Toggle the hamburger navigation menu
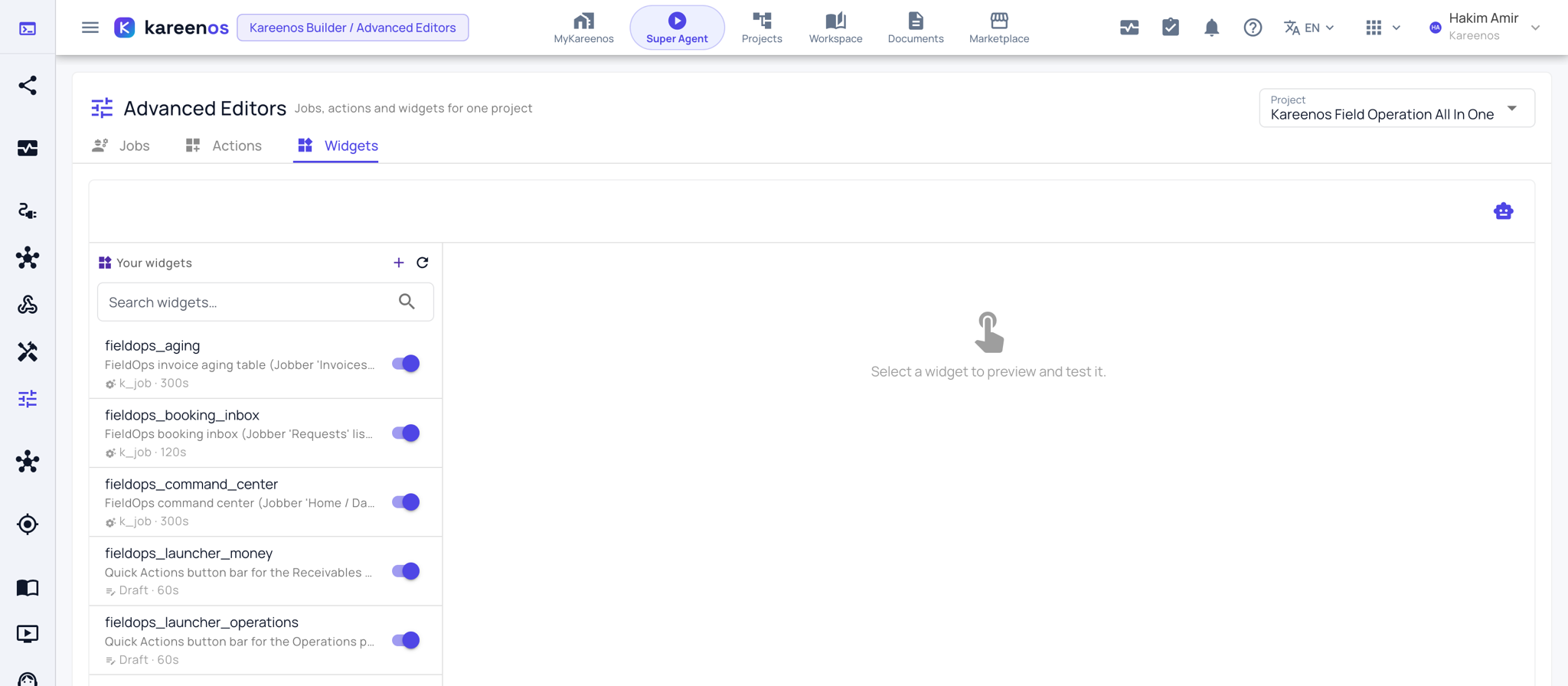 (90, 28)
